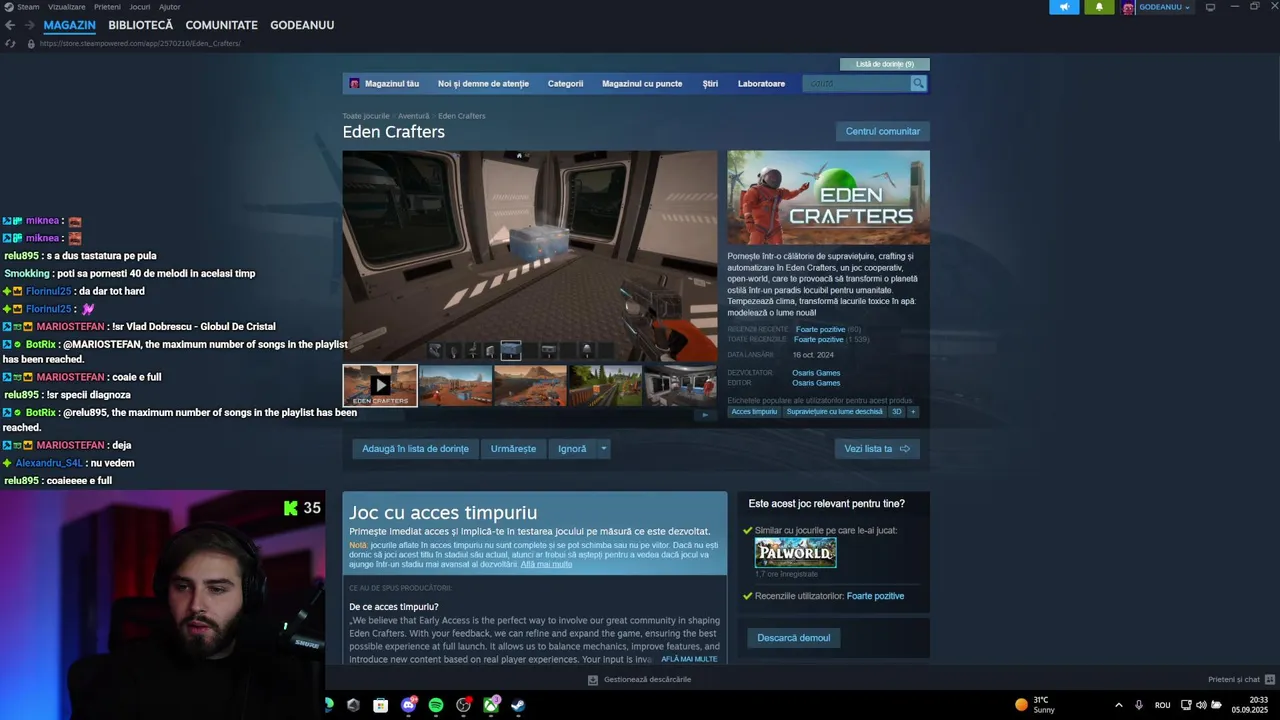Expand description with AFLĂ MAI MULTE
The image size is (1280, 720).
click(689, 659)
